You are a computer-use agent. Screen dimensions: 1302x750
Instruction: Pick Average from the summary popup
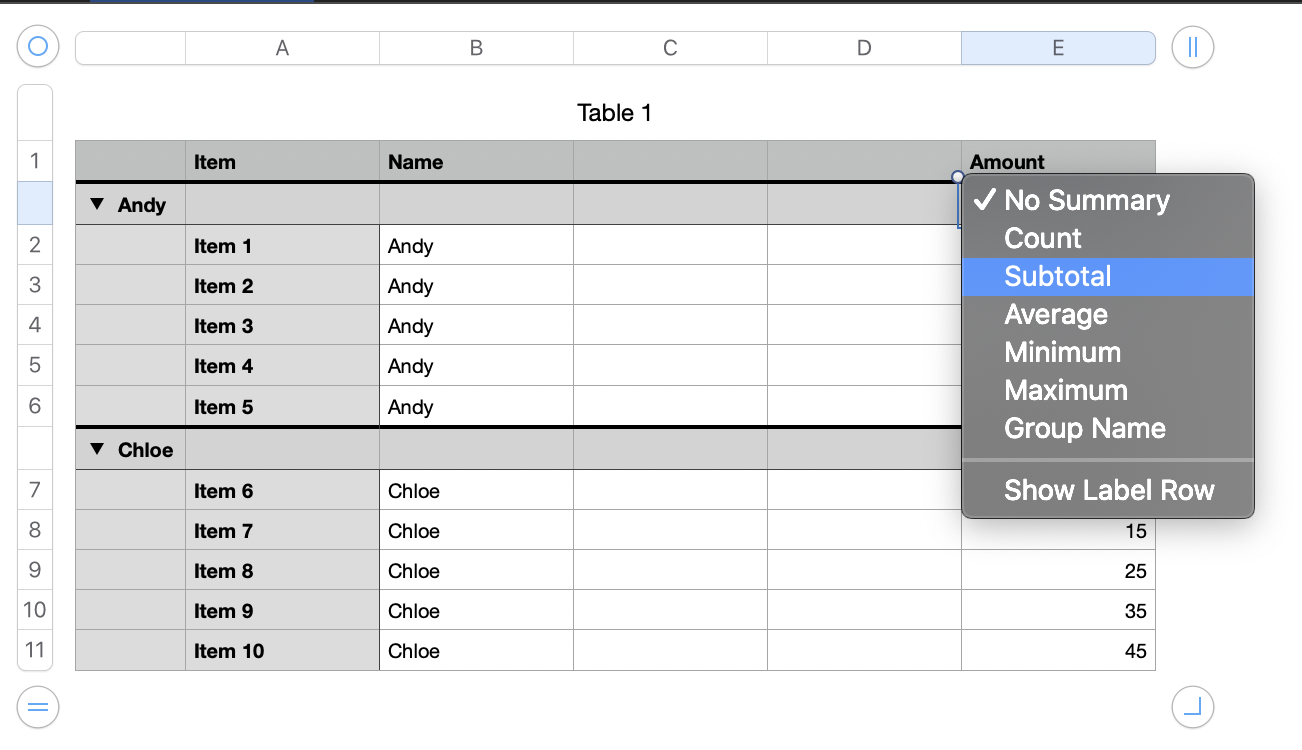pyautogui.click(x=1056, y=315)
